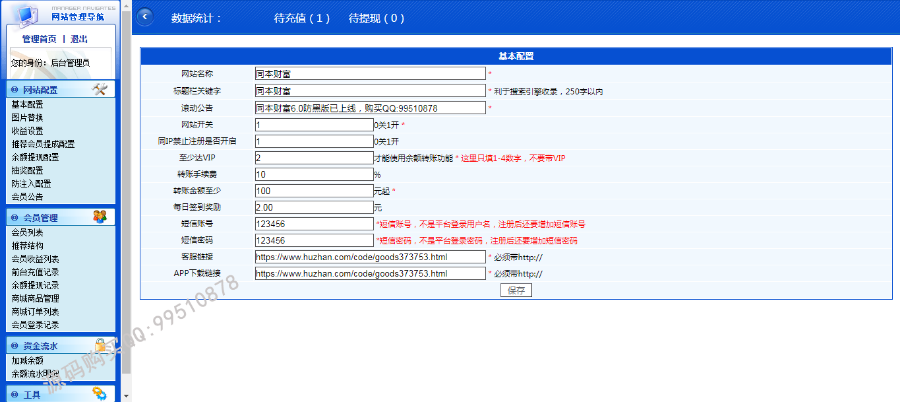
Task: Open 商城商品管理 in the sidebar
Action: tap(35, 299)
